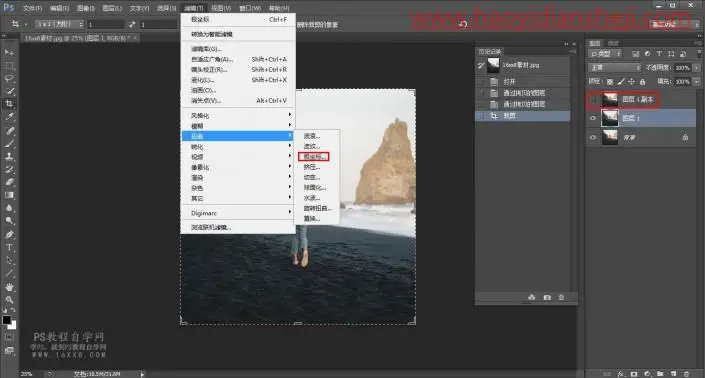Show the hidden 图层 1 副本 layer
Viewport: 705px width, 378px height.
pyautogui.click(x=593, y=99)
